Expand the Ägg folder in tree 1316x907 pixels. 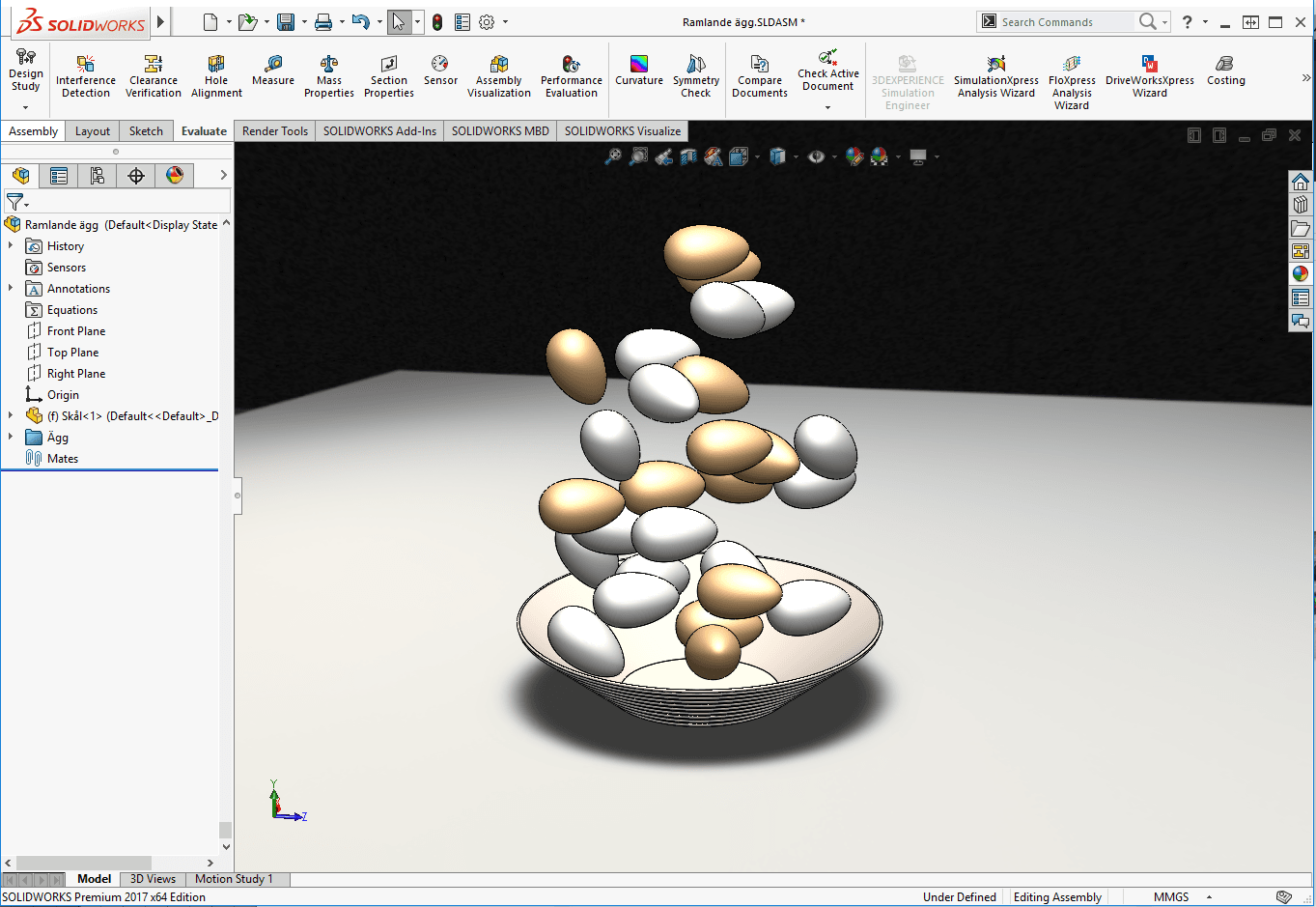click(x=11, y=438)
